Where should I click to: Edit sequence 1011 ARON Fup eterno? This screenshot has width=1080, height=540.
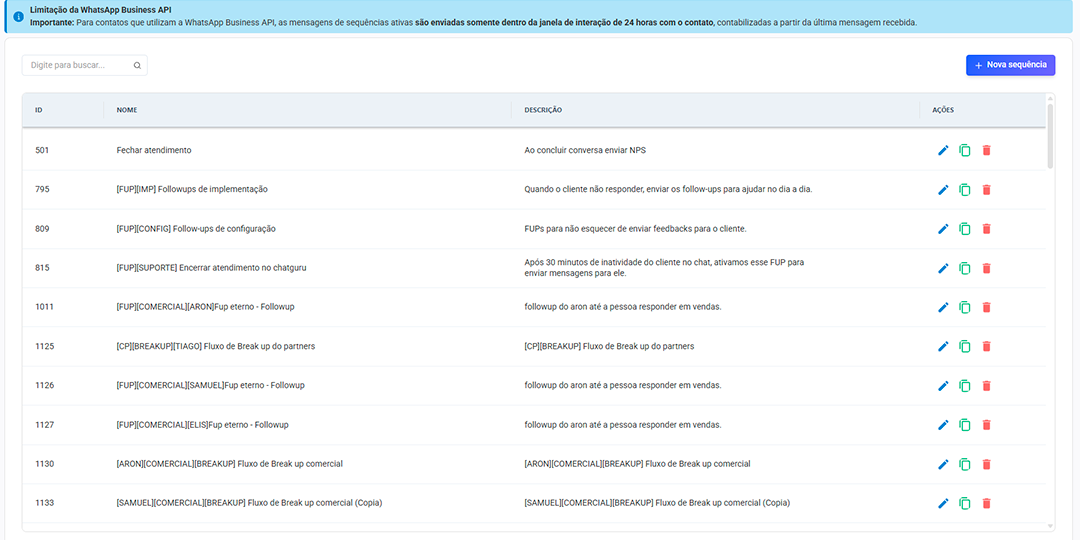942,307
